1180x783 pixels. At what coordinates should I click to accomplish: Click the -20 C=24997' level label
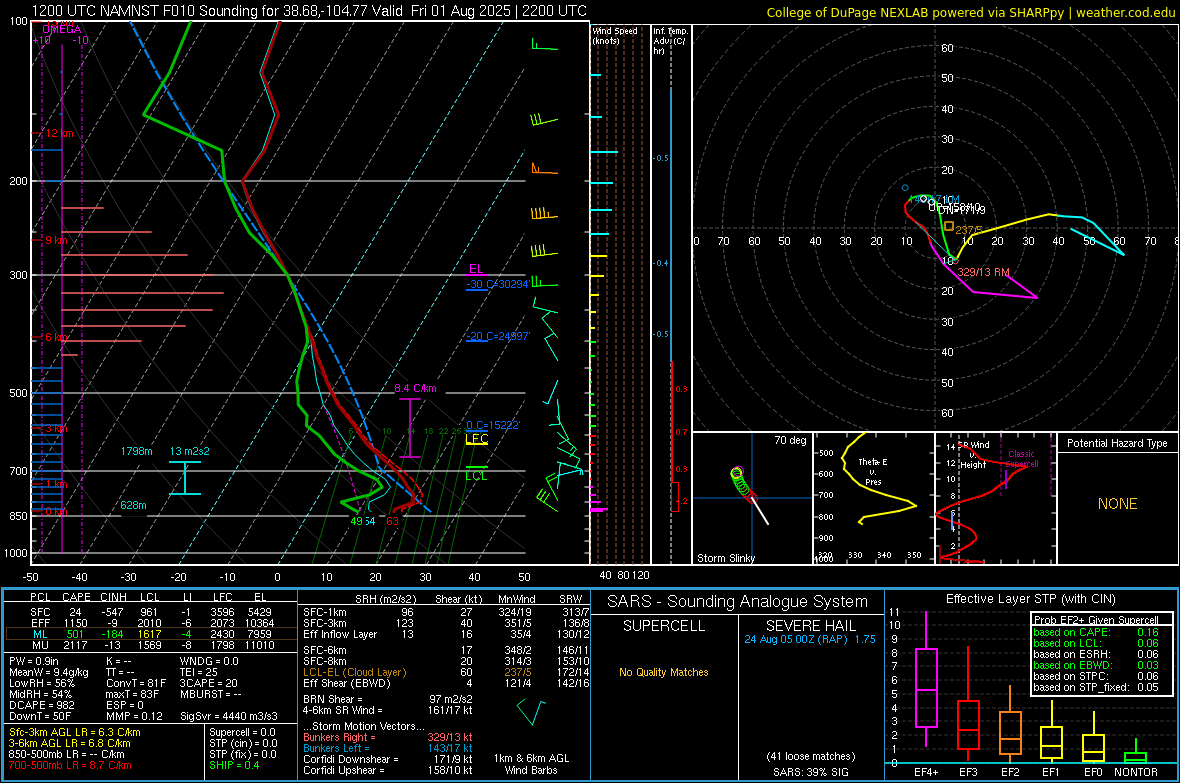[x=497, y=336]
